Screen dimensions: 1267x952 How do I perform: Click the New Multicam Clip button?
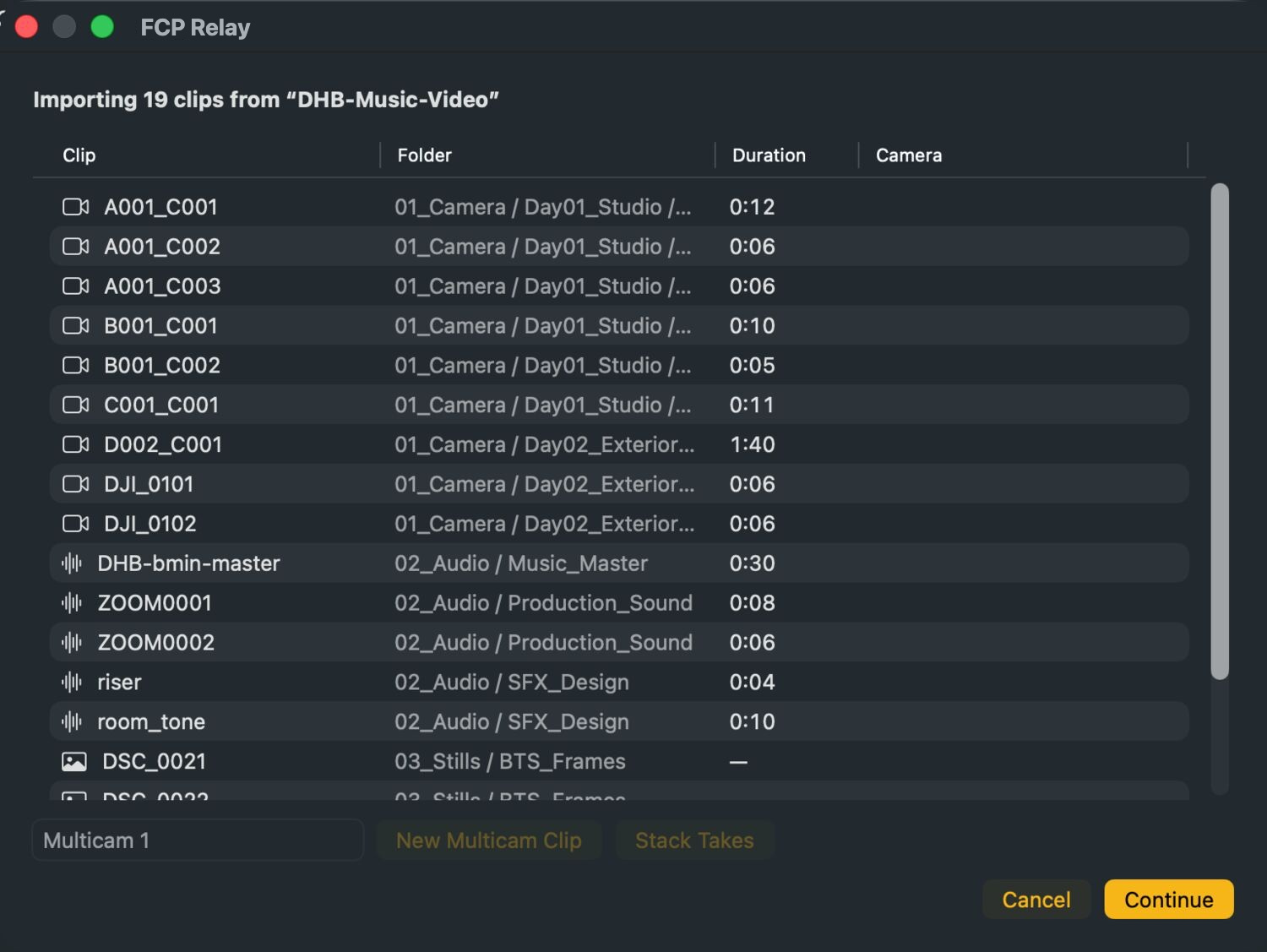click(489, 840)
